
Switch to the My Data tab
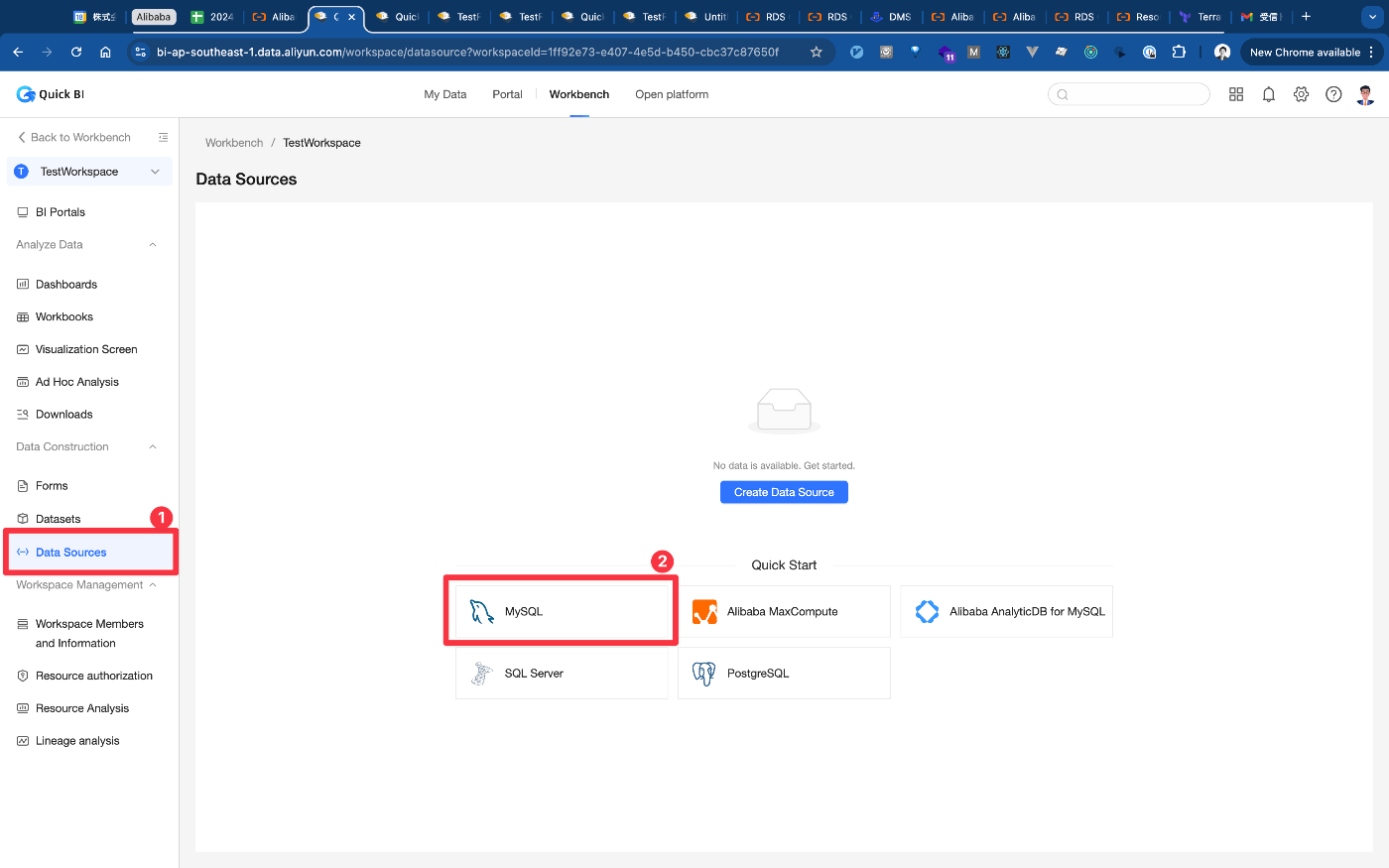[445, 94]
